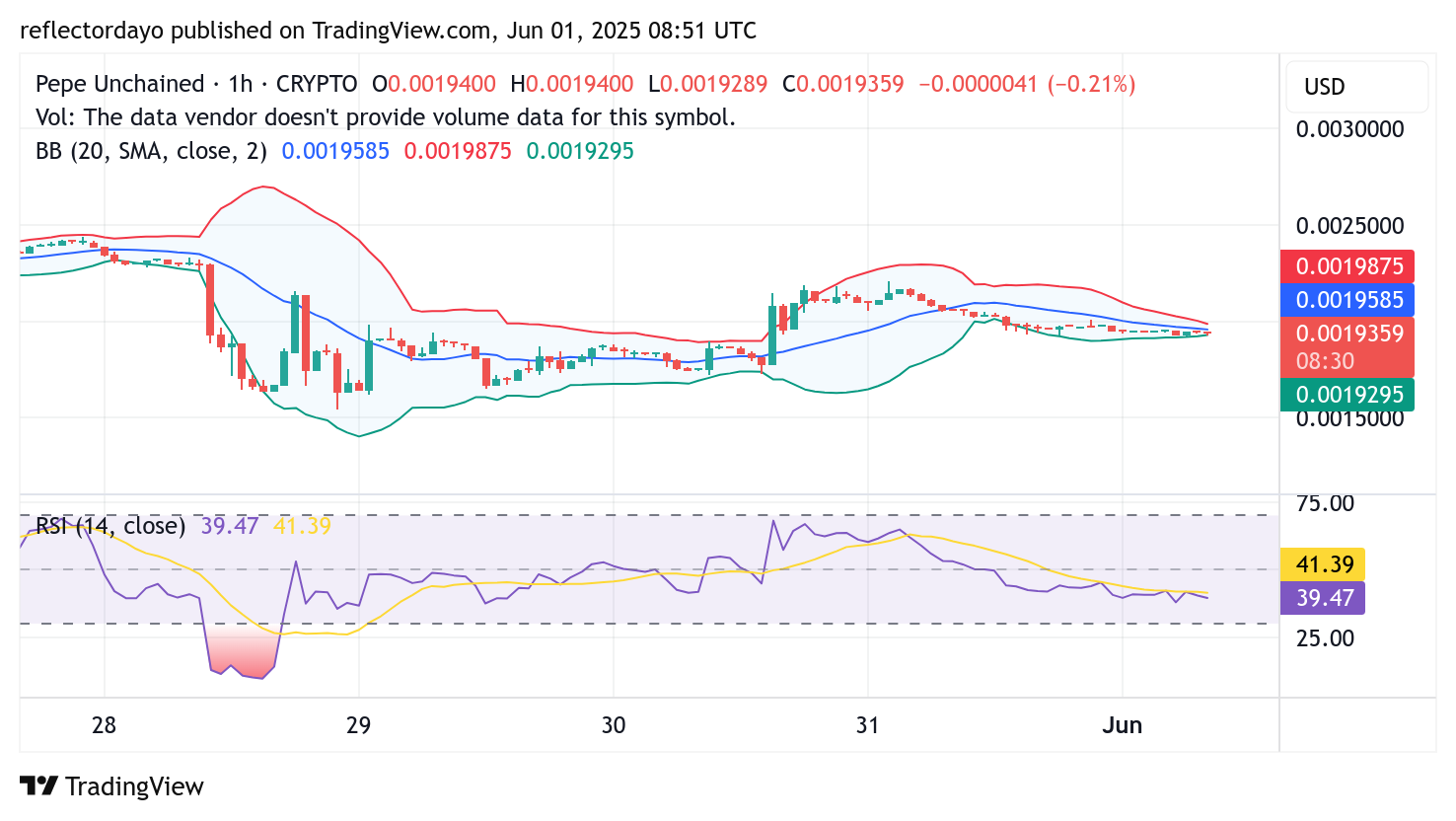Click the Low value 0.0019289
The image size is (1456, 821).
point(713,84)
